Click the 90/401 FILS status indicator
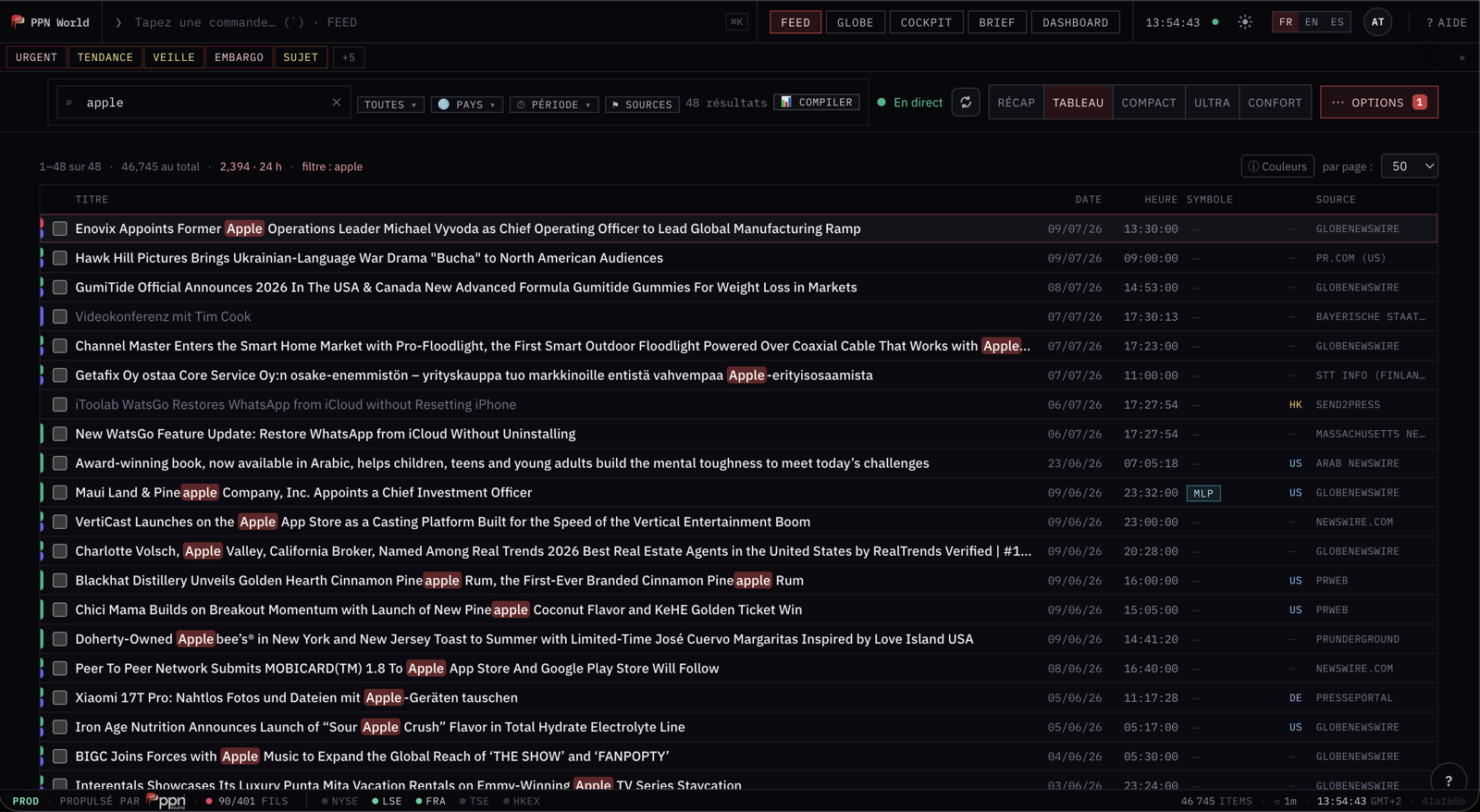Viewport: 1480px width, 812px height. tap(247, 801)
